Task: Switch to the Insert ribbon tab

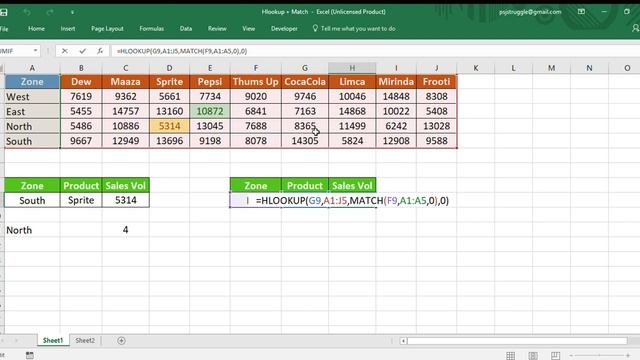Action: pyautogui.click(x=68, y=29)
